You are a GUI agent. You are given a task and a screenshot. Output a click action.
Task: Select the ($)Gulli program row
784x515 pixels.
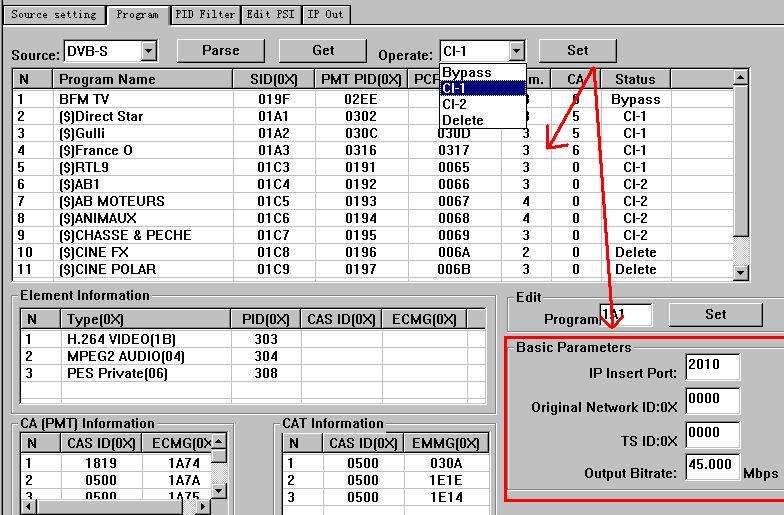pos(372,133)
